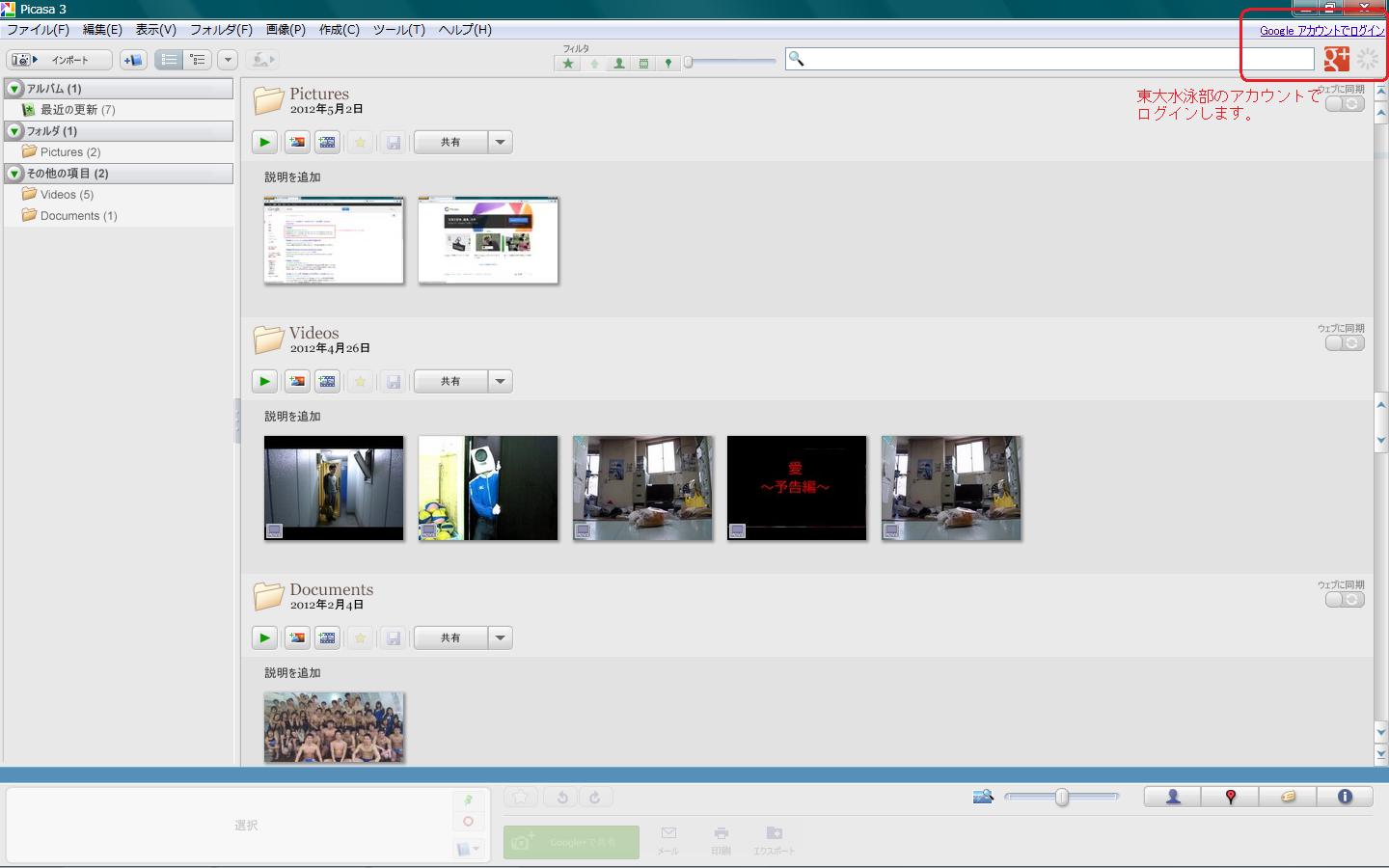
Task: Collapse the アルバム section in sidebar
Action: click(14, 89)
